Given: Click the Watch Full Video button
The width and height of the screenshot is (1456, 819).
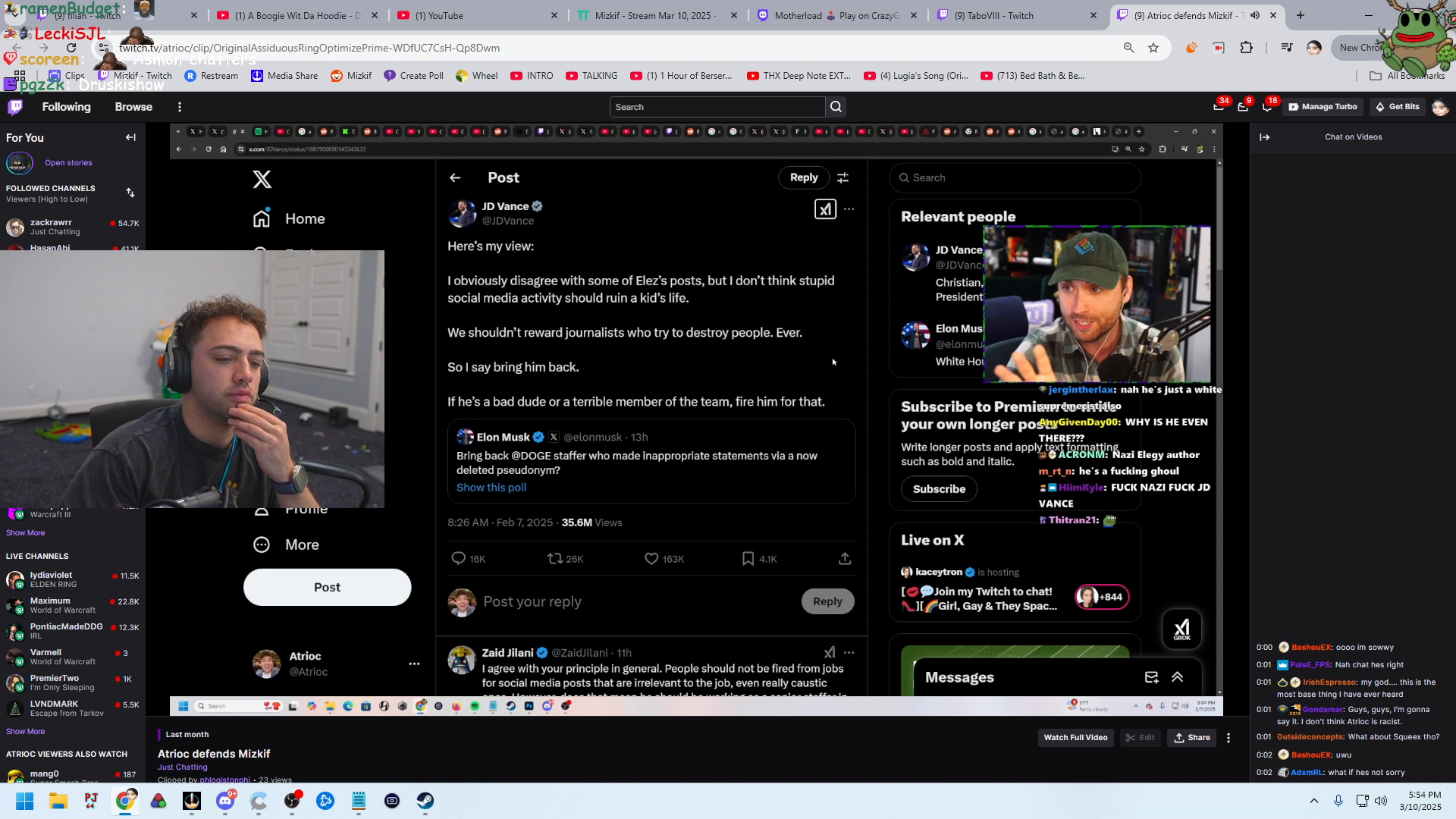Looking at the screenshot, I should pyautogui.click(x=1075, y=737).
